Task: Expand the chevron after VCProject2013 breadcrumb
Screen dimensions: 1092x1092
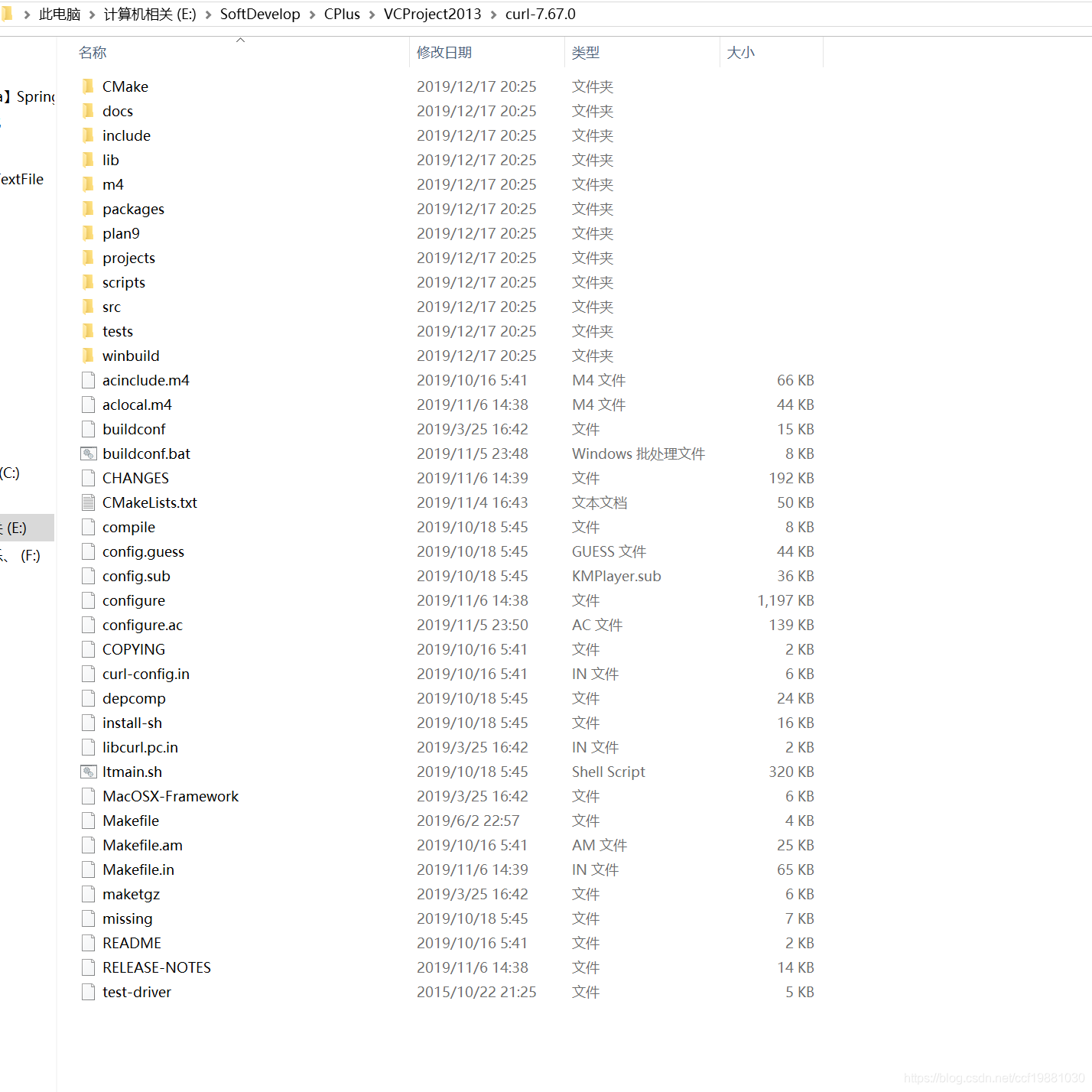Action: point(493,15)
